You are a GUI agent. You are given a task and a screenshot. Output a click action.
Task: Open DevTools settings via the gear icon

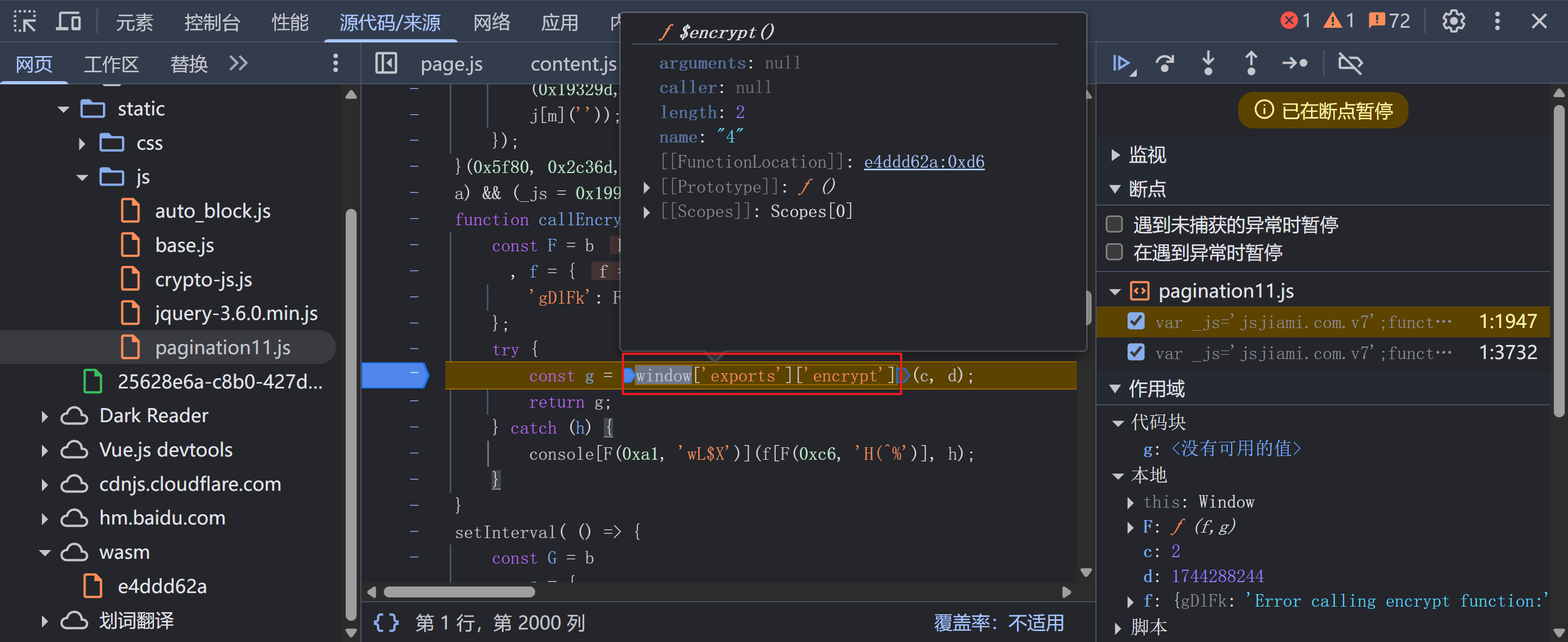[x=1453, y=22]
